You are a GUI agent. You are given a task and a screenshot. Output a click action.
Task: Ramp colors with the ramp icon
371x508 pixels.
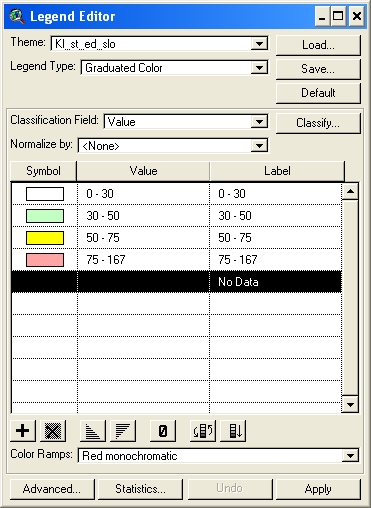click(233, 431)
